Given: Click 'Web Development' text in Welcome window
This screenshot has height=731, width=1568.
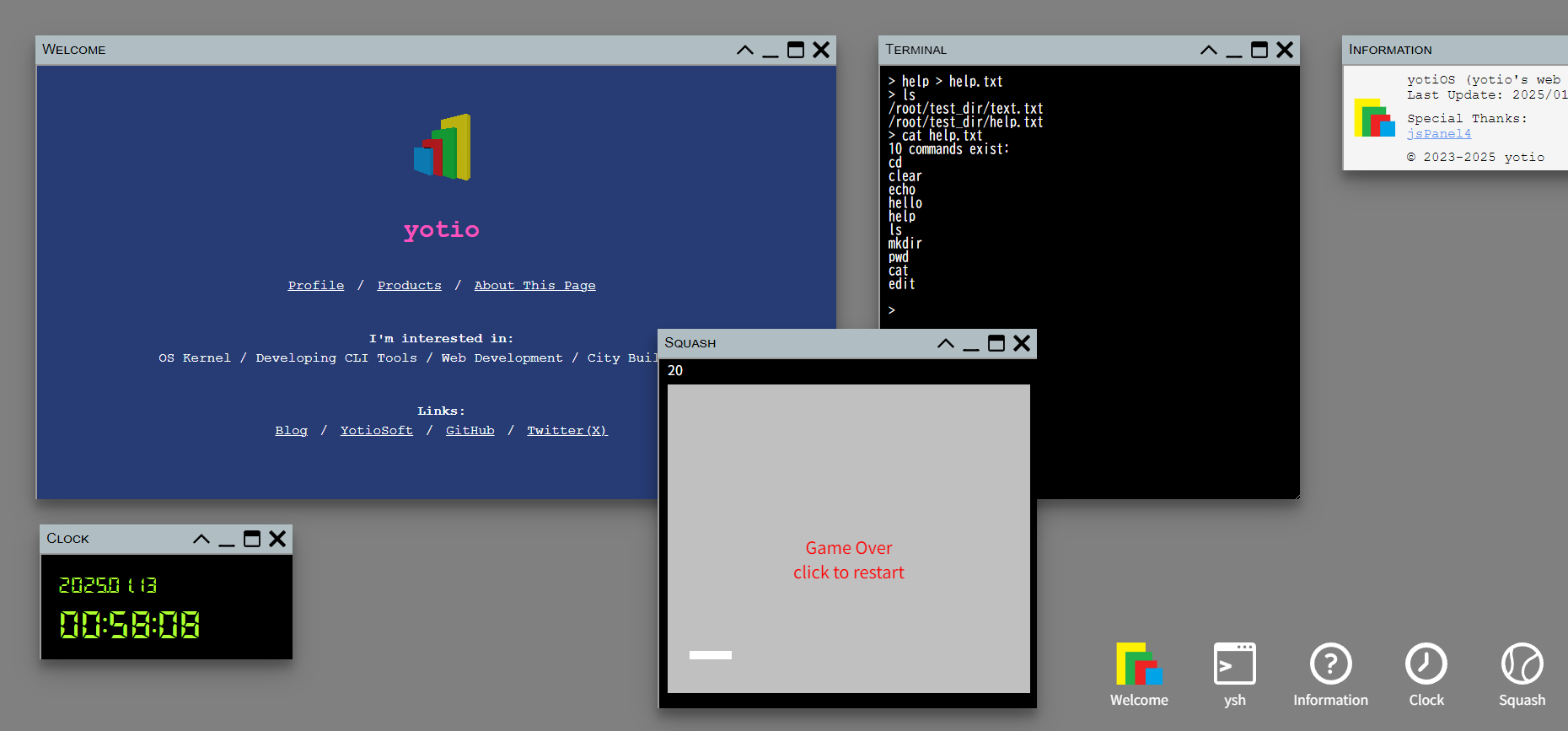Looking at the screenshot, I should pos(502,358).
